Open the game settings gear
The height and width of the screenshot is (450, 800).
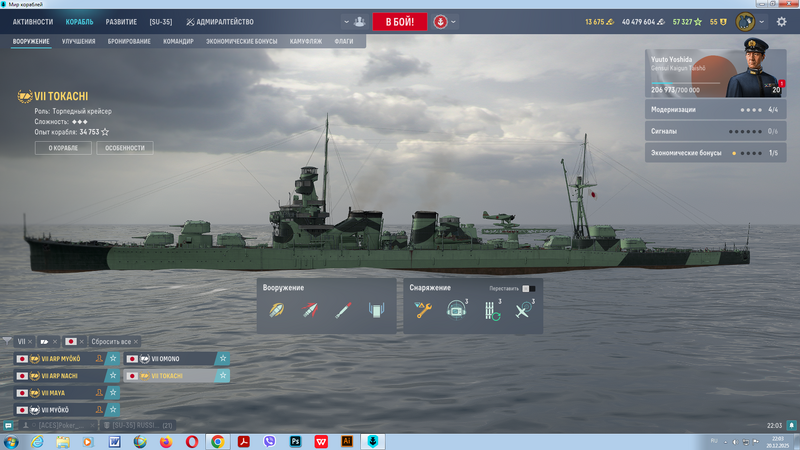tap(781, 21)
